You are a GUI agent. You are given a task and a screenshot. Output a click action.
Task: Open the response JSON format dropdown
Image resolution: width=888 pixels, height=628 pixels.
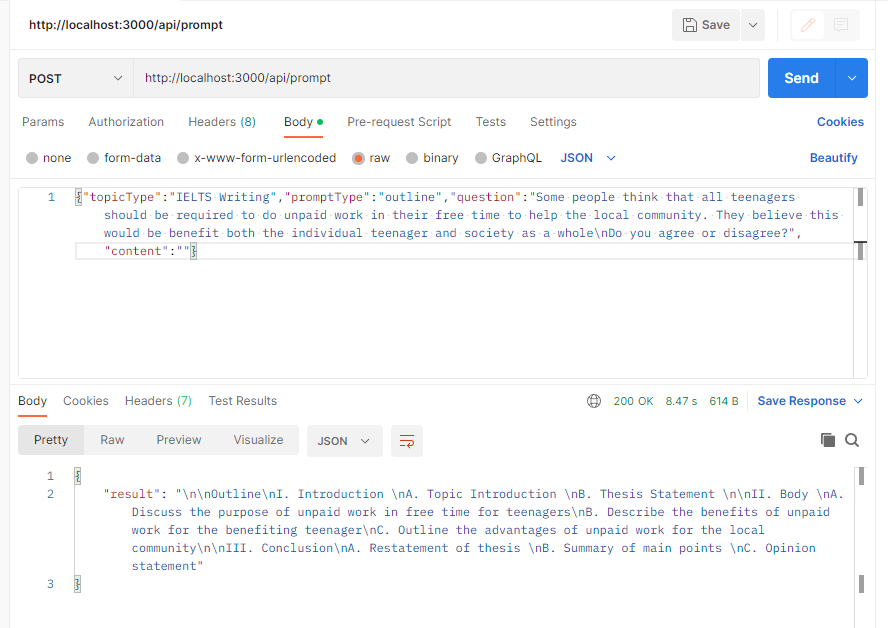(x=344, y=441)
